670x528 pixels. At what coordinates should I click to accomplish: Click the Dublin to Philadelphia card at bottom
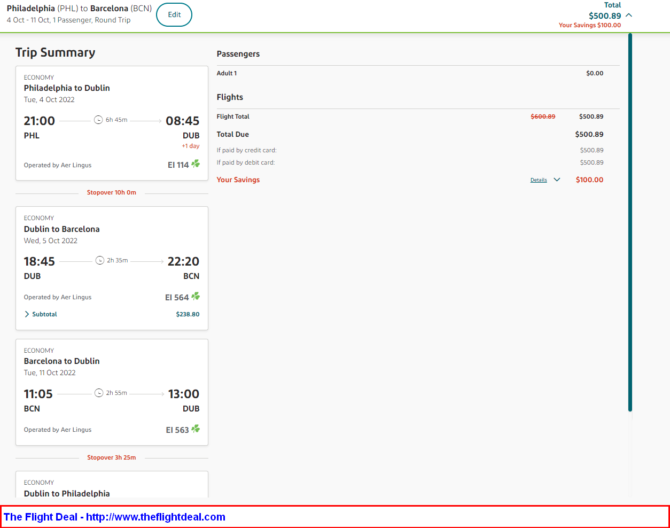[111, 486]
